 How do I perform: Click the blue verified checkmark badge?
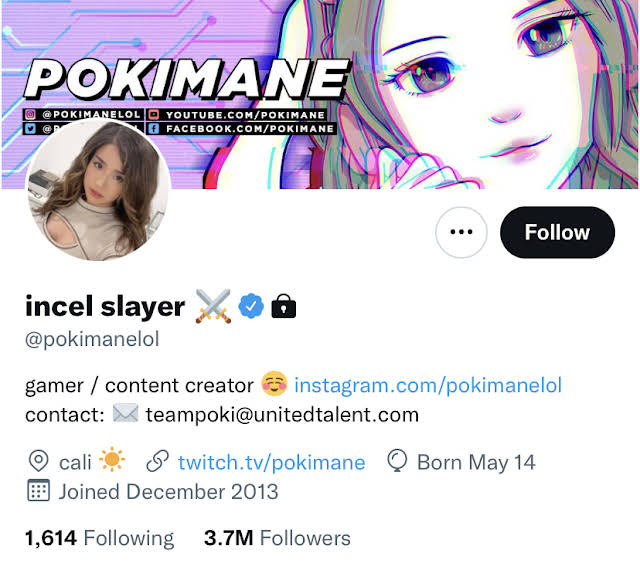pyautogui.click(x=251, y=306)
